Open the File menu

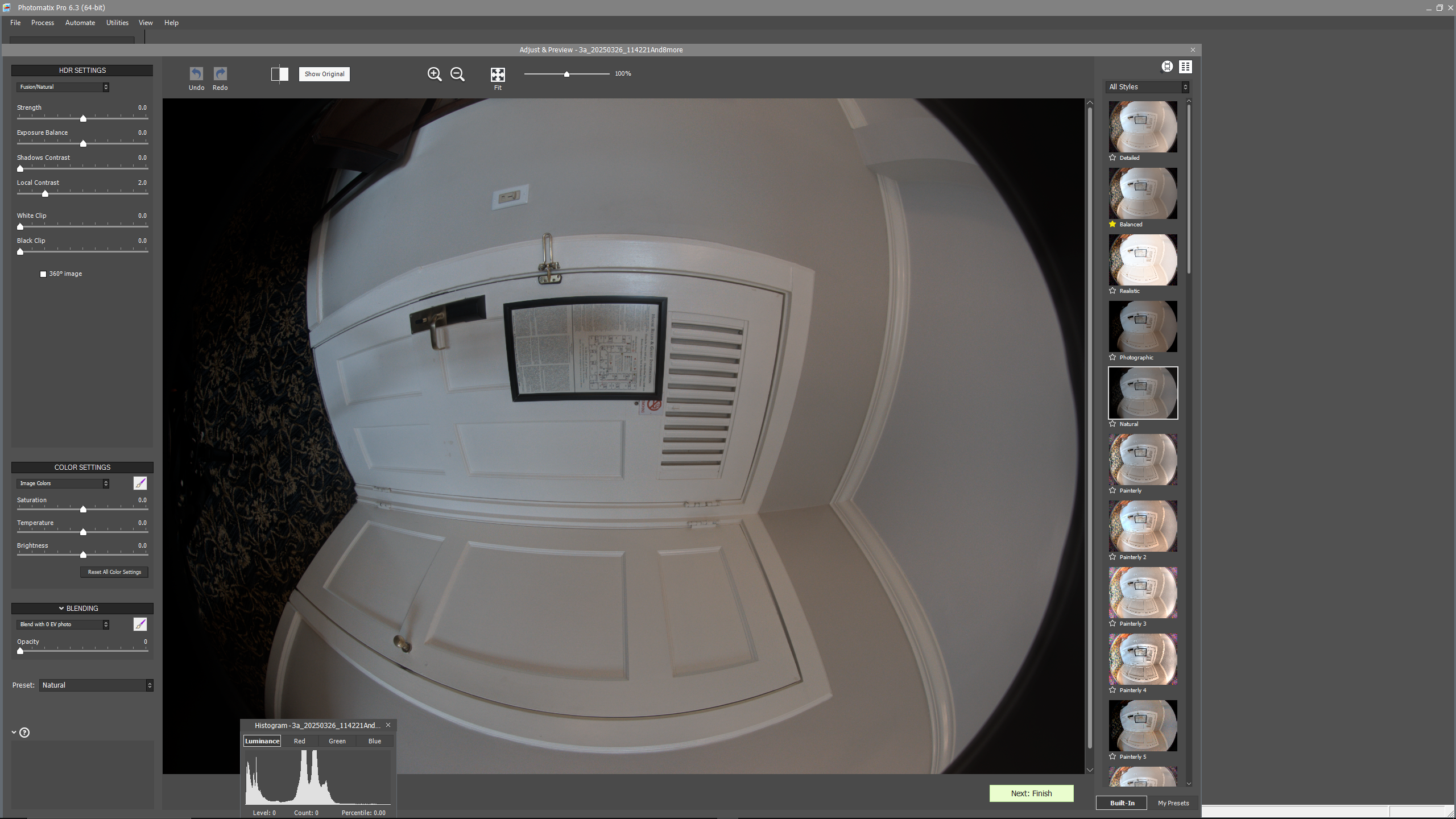[15, 23]
